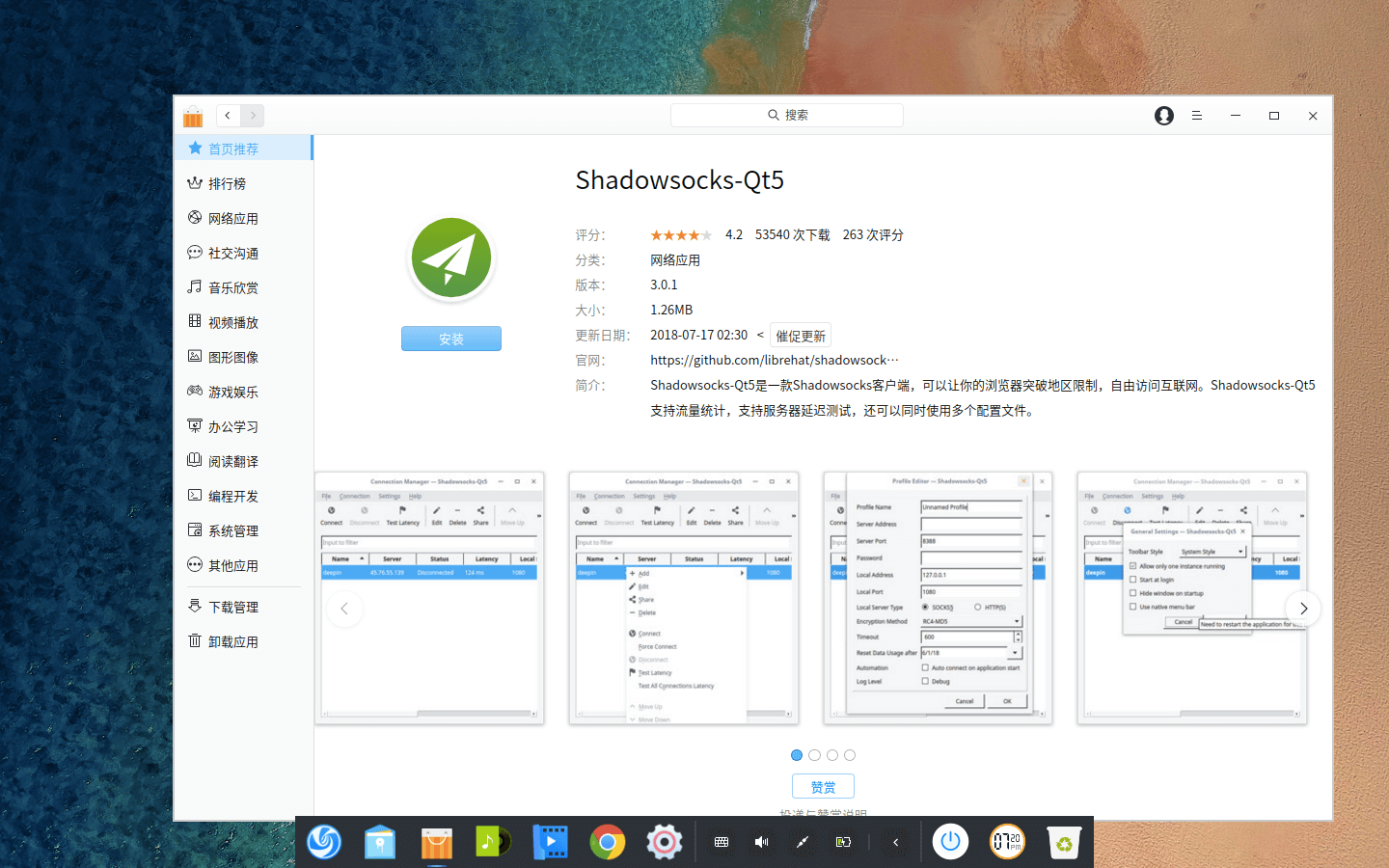Open 编程开发 development category
This screenshot has width=1389, height=868.
(243, 496)
